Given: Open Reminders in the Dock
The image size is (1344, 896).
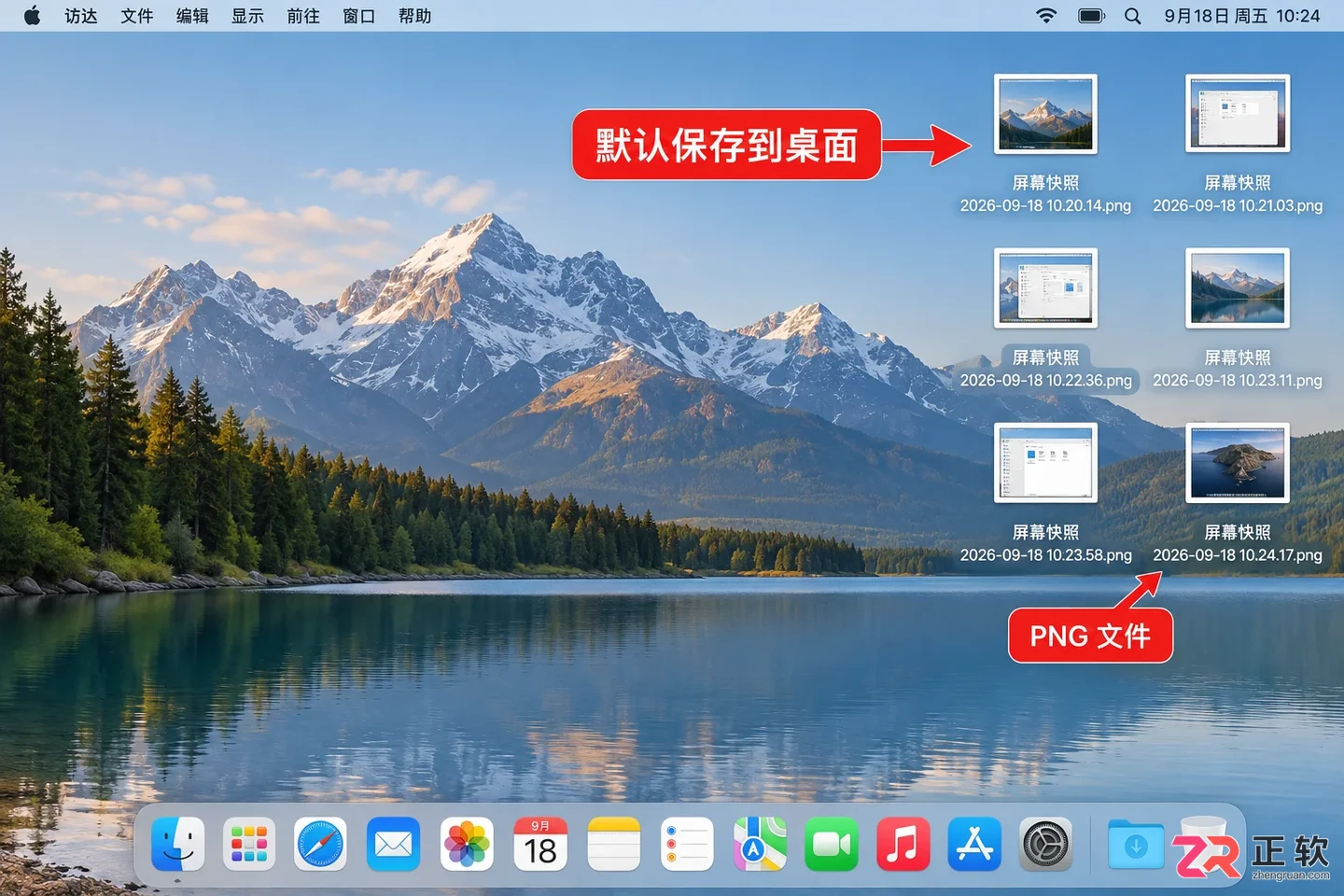Looking at the screenshot, I should (x=686, y=845).
